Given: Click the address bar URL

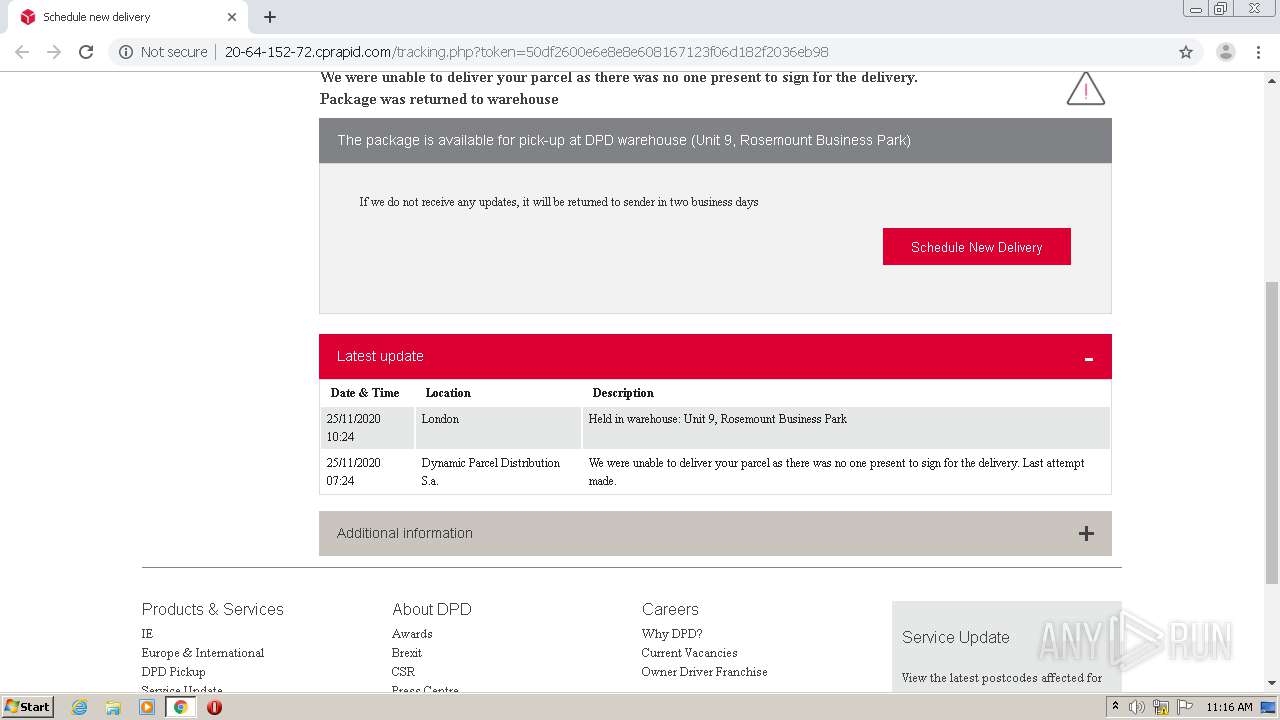Looking at the screenshot, I should pyautogui.click(x=526, y=52).
